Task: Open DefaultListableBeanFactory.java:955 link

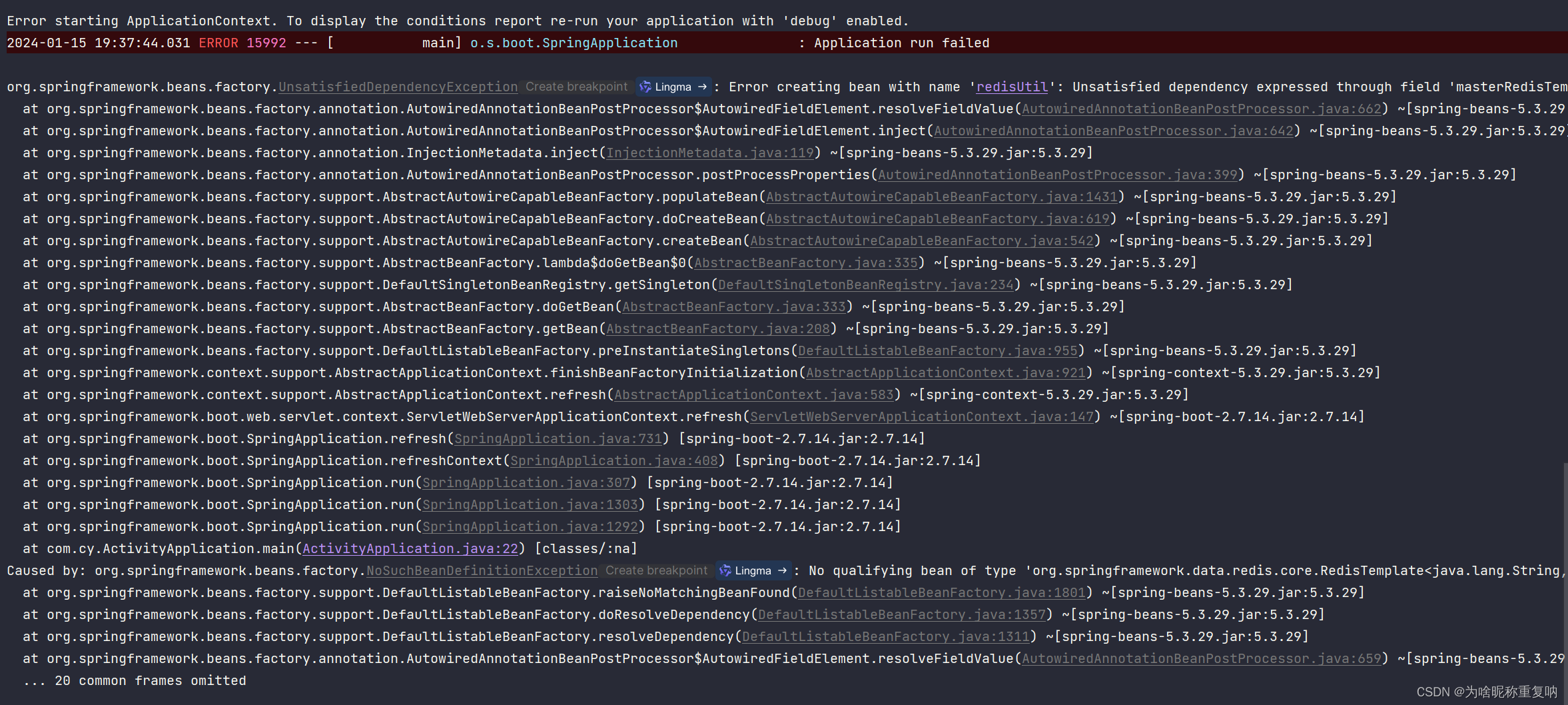Action: point(938,351)
